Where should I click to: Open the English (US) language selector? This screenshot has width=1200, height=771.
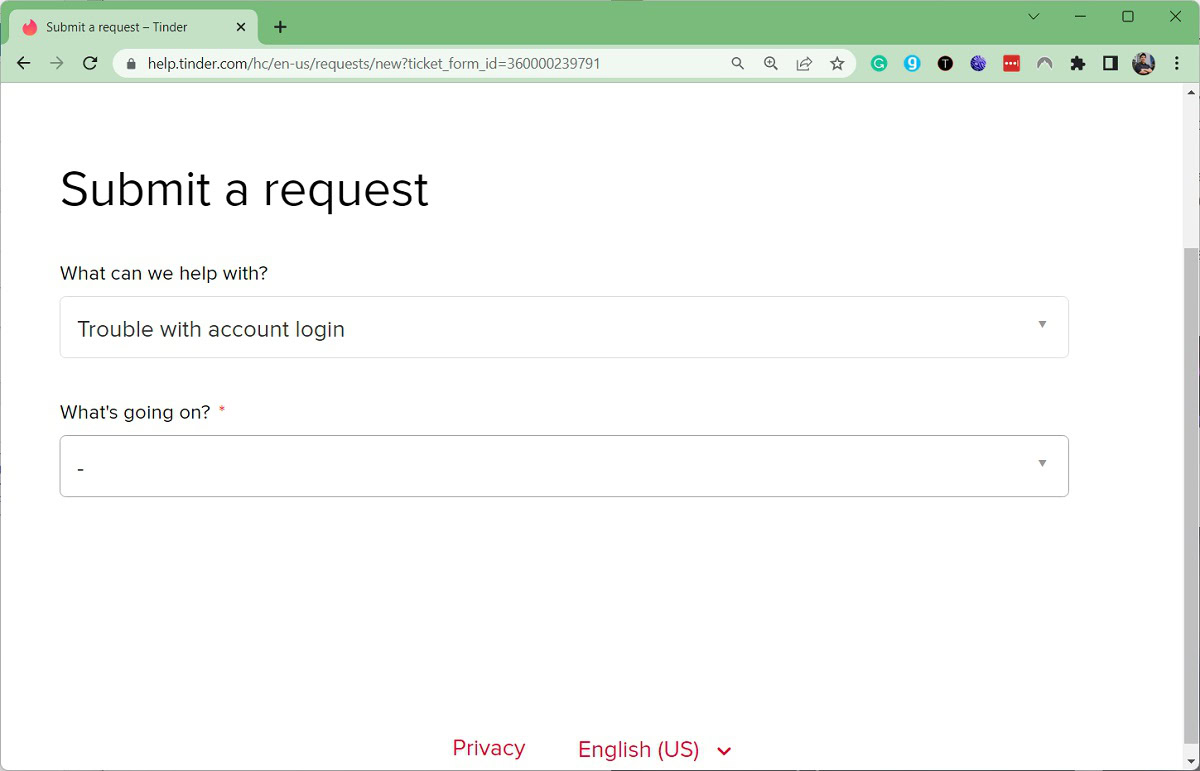pyautogui.click(x=654, y=750)
